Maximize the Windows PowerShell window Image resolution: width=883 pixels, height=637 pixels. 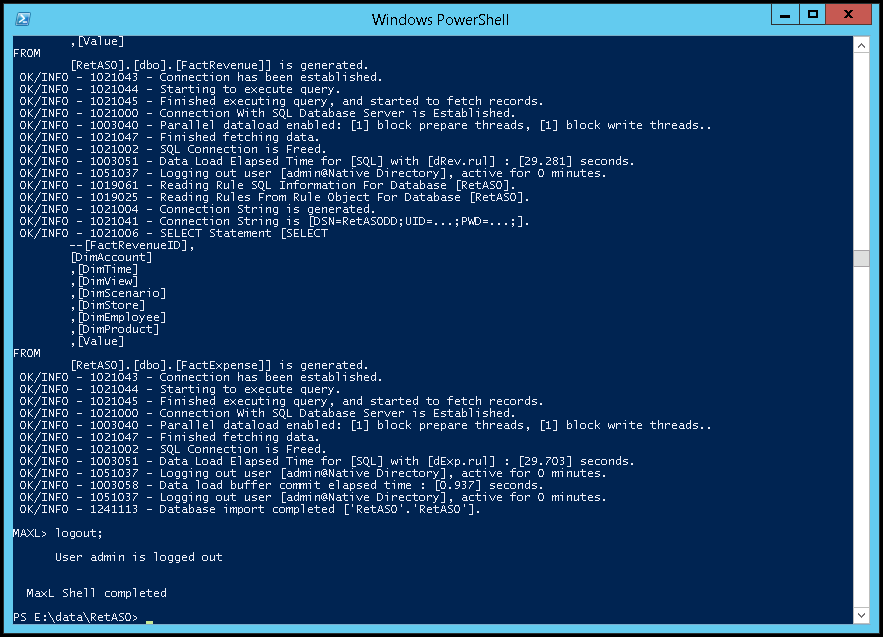tap(813, 15)
